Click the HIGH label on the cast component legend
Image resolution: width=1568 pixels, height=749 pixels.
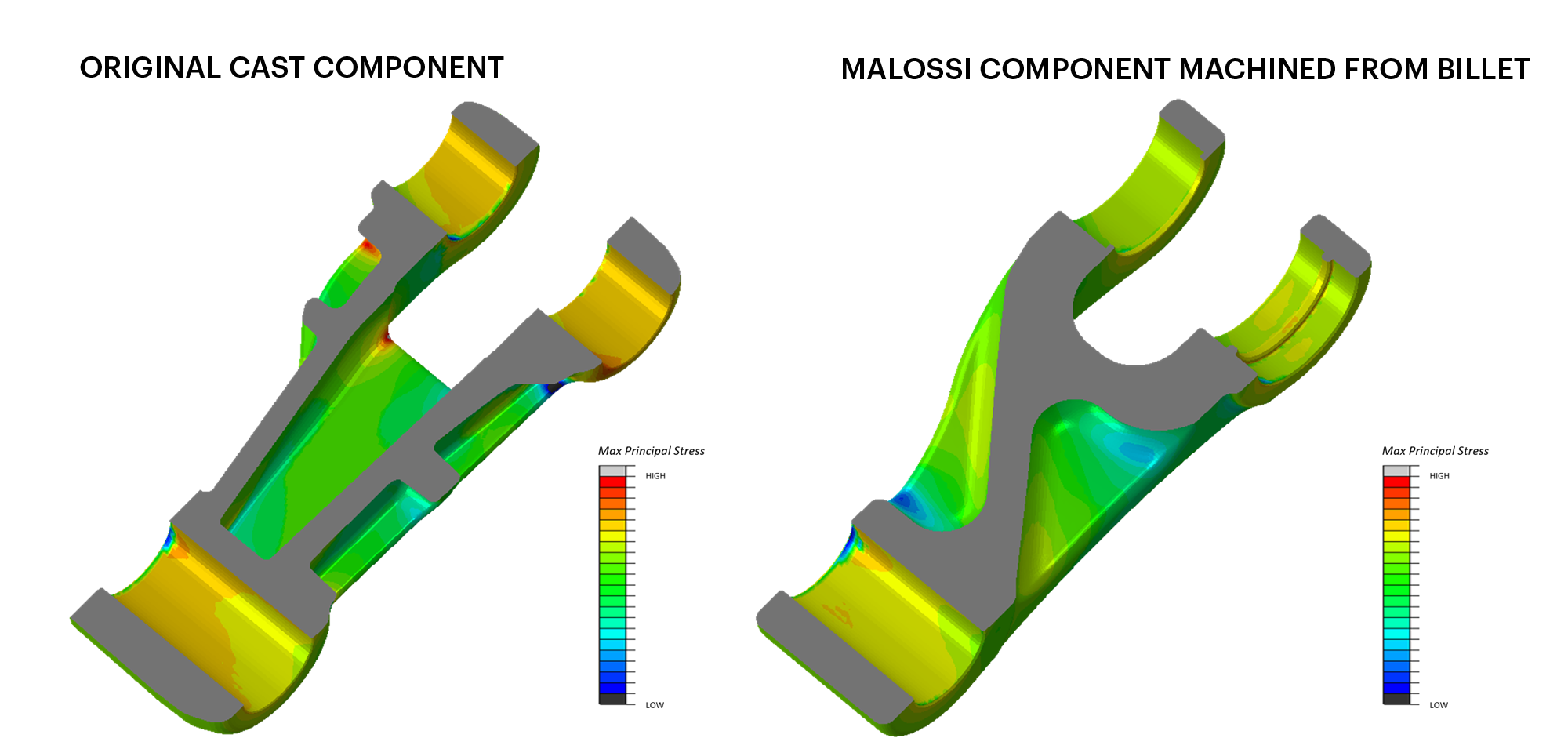655,476
